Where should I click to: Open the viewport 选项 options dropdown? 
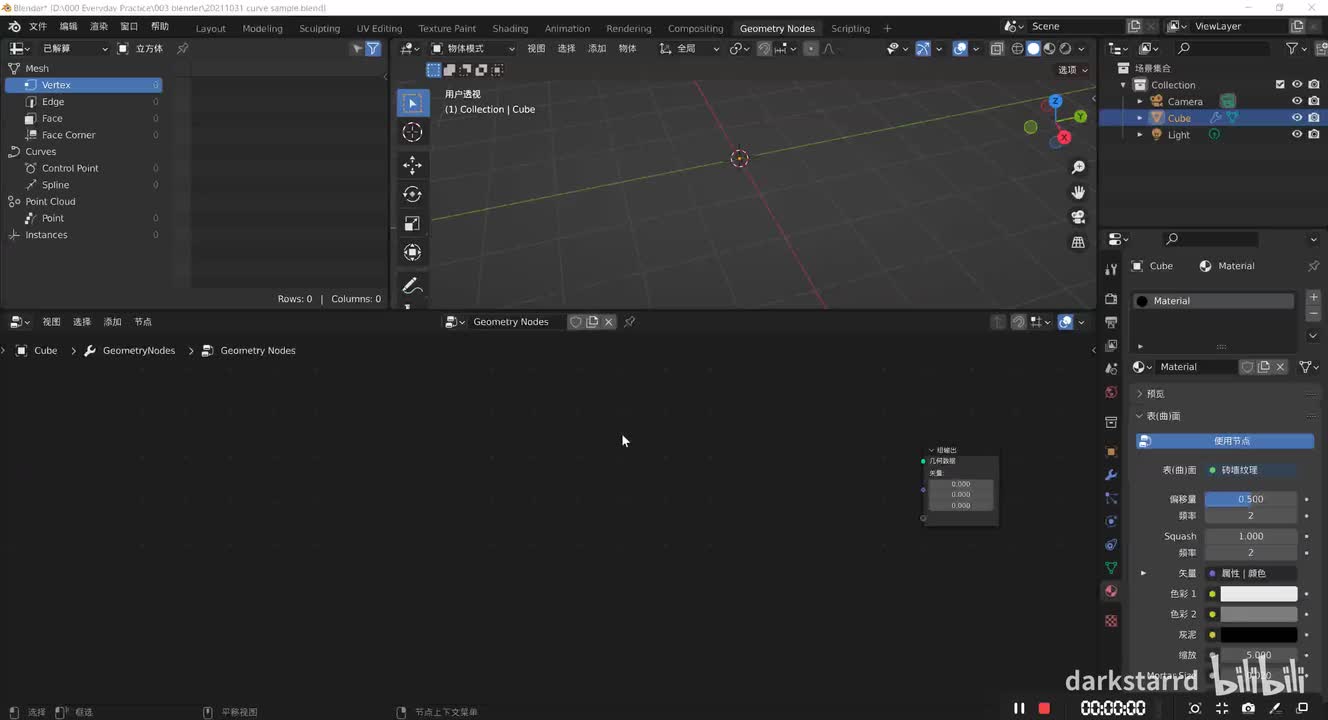click(1073, 70)
